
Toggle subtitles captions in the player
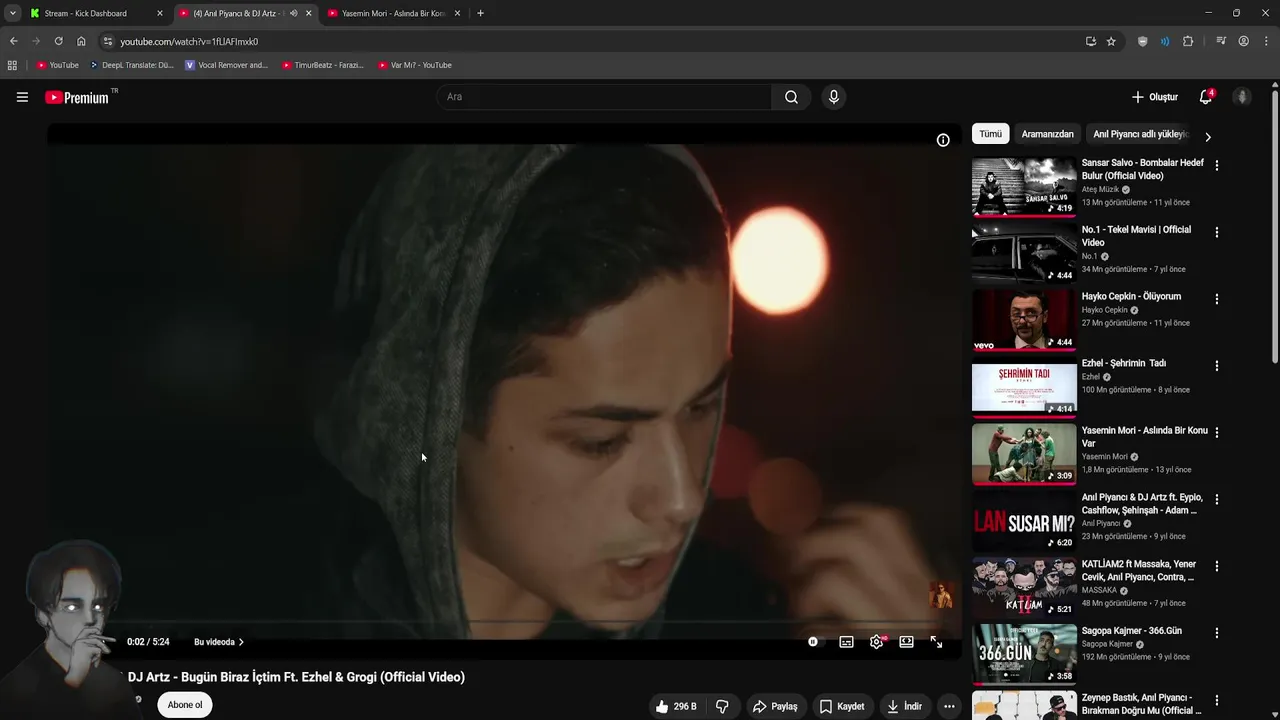pyautogui.click(x=846, y=642)
